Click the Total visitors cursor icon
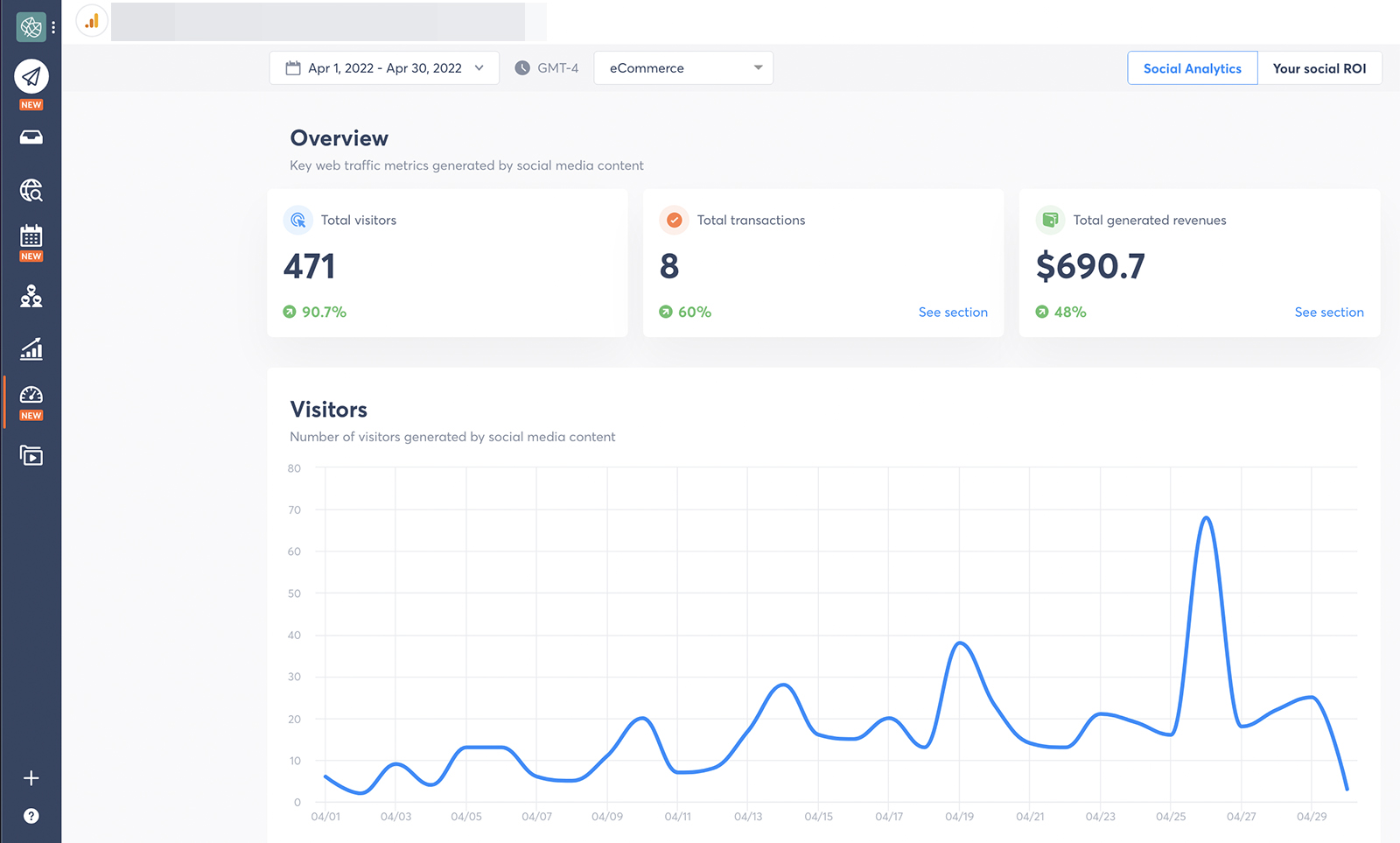Viewport: 1400px width, 843px height. pos(298,220)
